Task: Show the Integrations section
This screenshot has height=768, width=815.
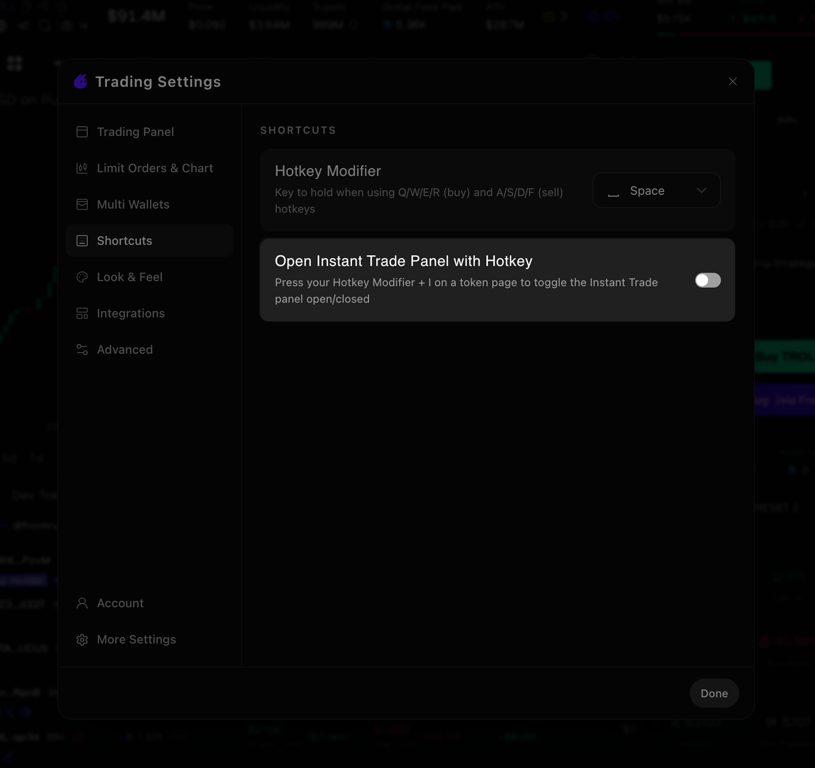Action: pos(150,313)
